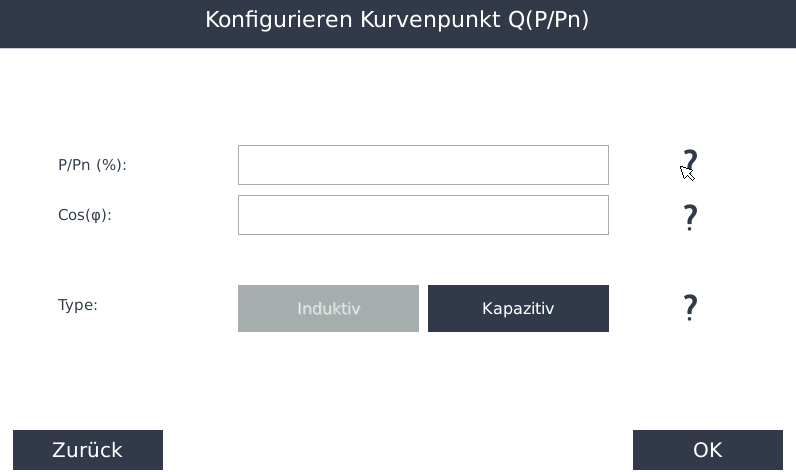The height and width of the screenshot is (472, 796).
Task: Focus the P/Pn (%) input field
Action: [423, 165]
